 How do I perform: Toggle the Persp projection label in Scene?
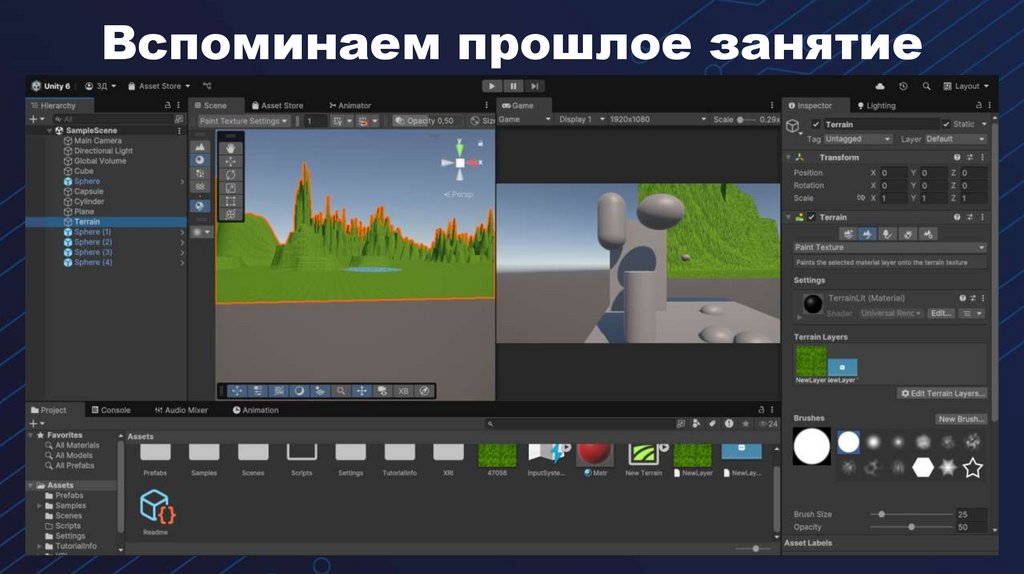coord(458,195)
